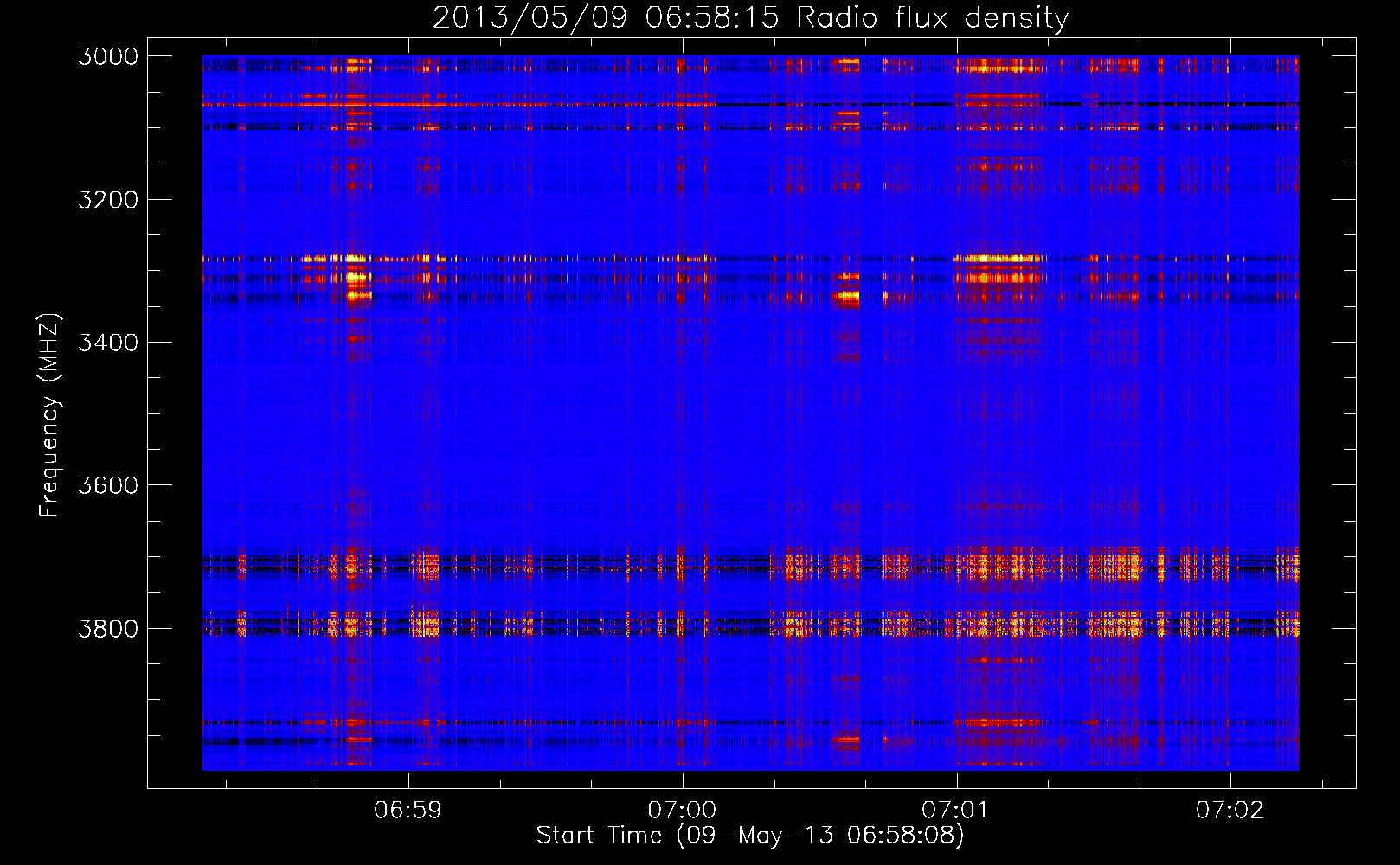Image resolution: width=1400 pixels, height=865 pixels.
Task: Click the 07:00 time tick label
Action: coord(682,810)
